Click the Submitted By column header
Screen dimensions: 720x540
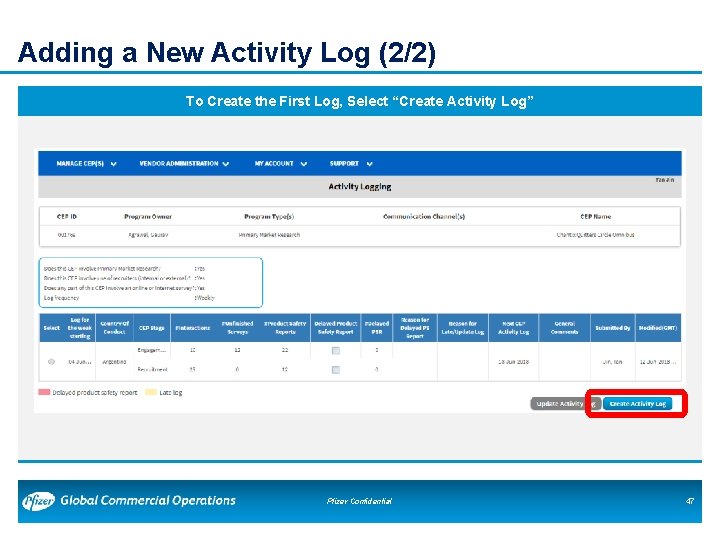613,328
